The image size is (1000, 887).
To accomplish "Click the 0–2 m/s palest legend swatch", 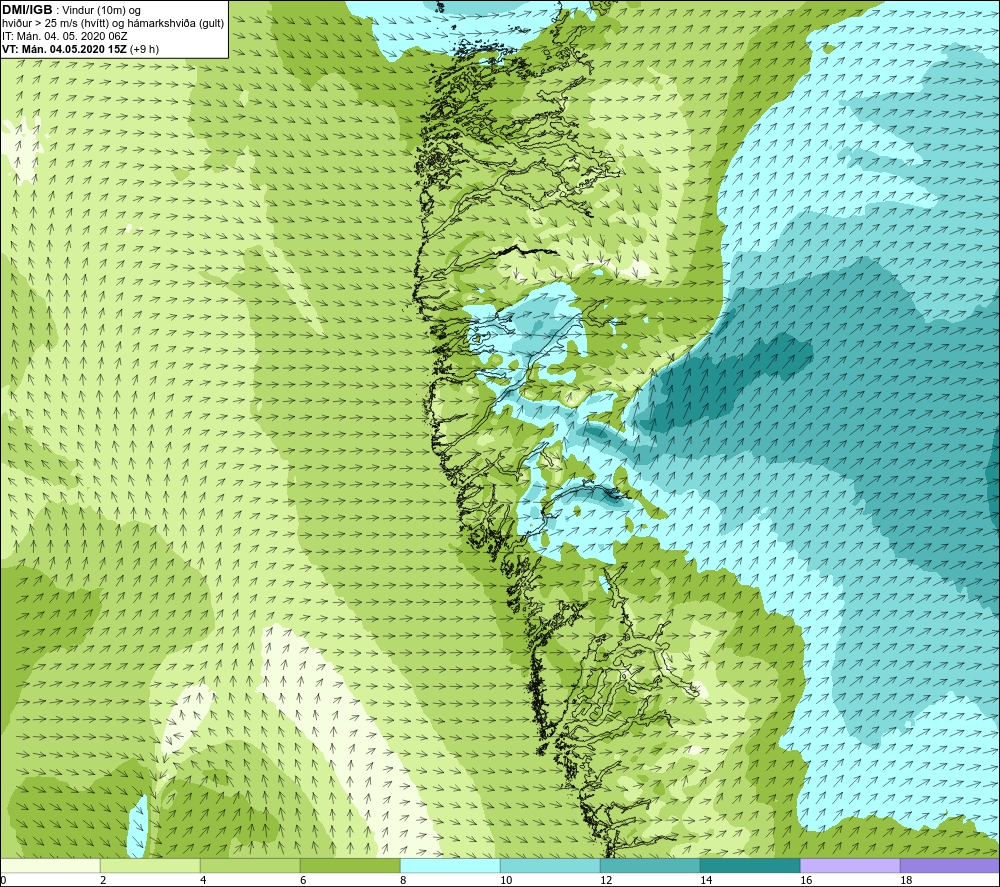I will [x=50, y=865].
